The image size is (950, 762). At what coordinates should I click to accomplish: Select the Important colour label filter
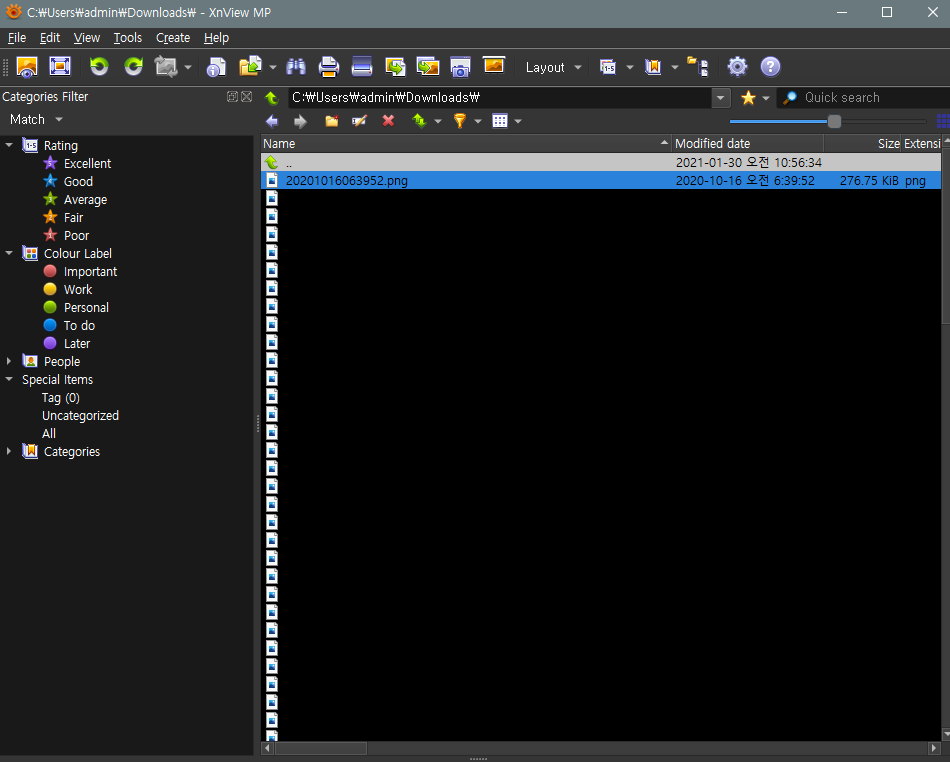90,272
